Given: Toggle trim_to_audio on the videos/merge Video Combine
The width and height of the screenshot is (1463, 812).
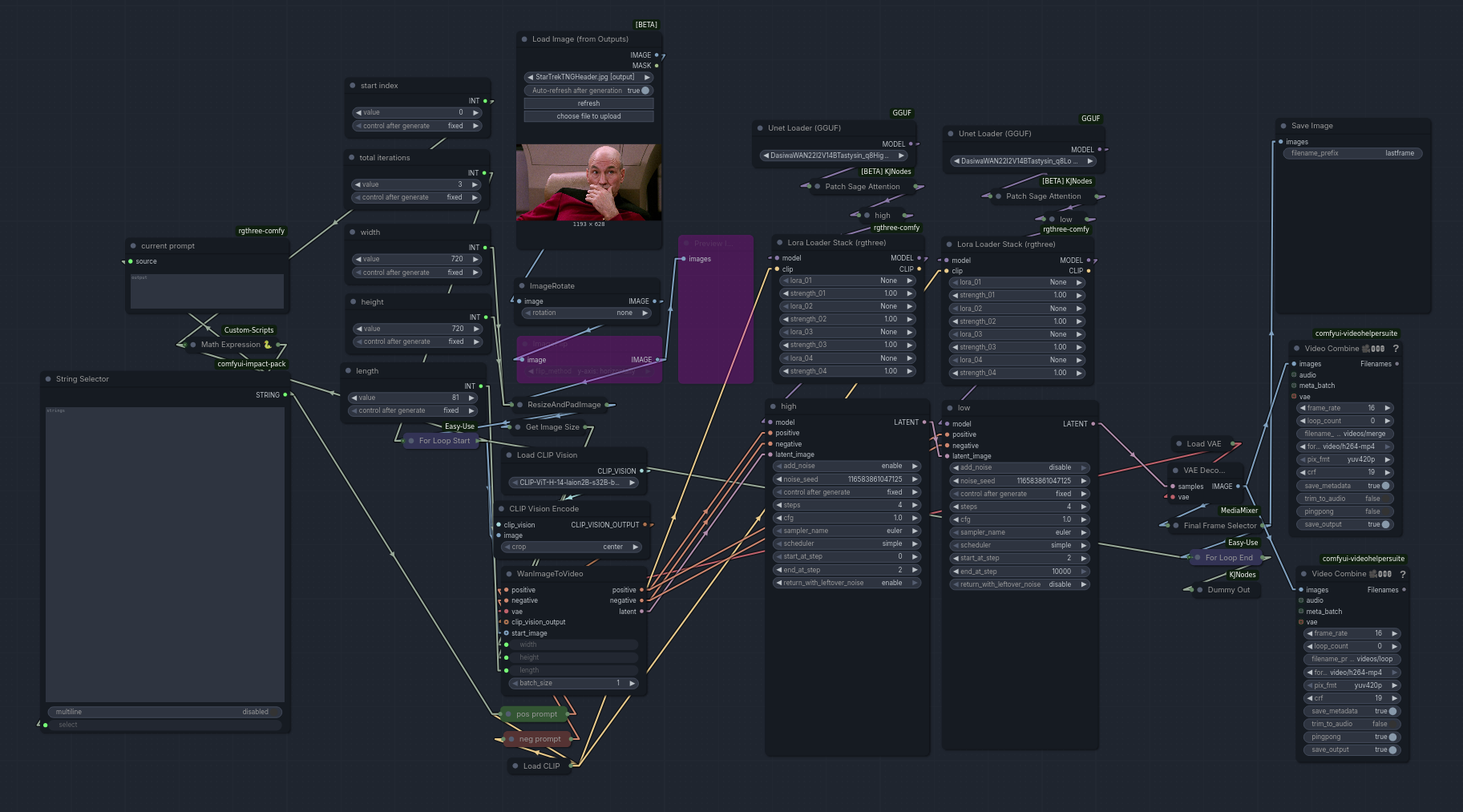Looking at the screenshot, I should tap(1345, 499).
